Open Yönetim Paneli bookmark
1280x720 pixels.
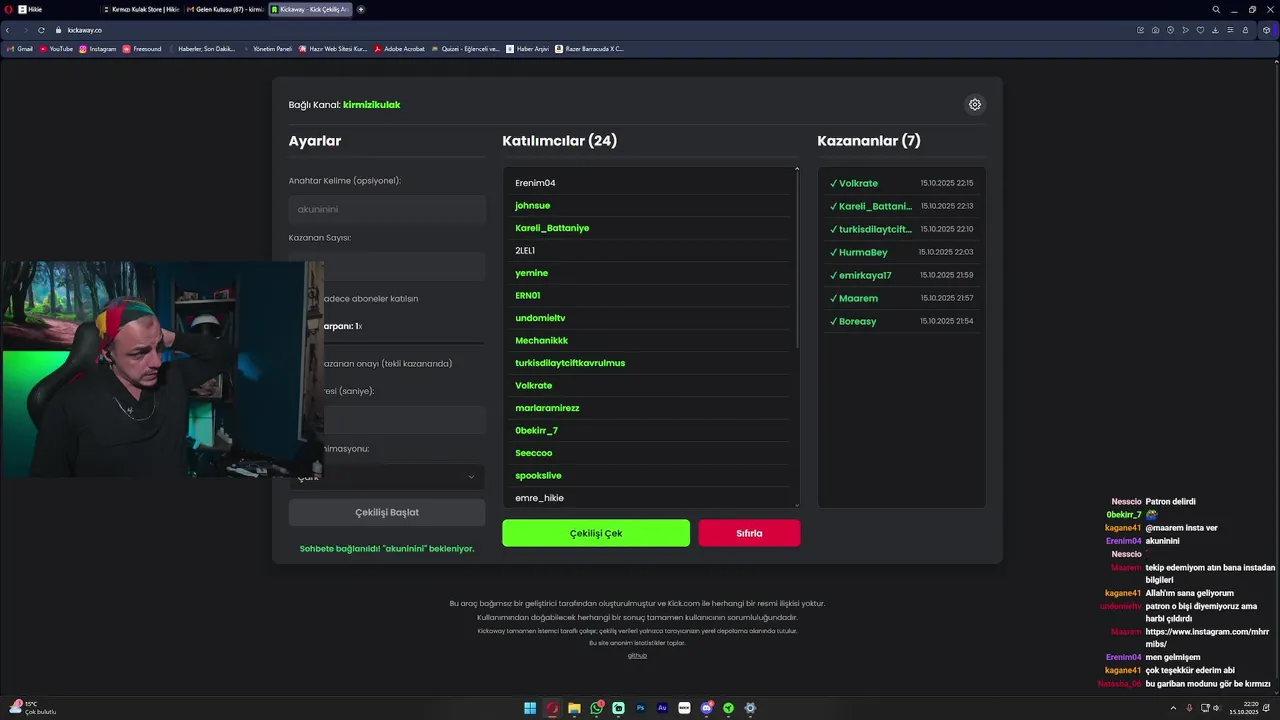coord(268,48)
